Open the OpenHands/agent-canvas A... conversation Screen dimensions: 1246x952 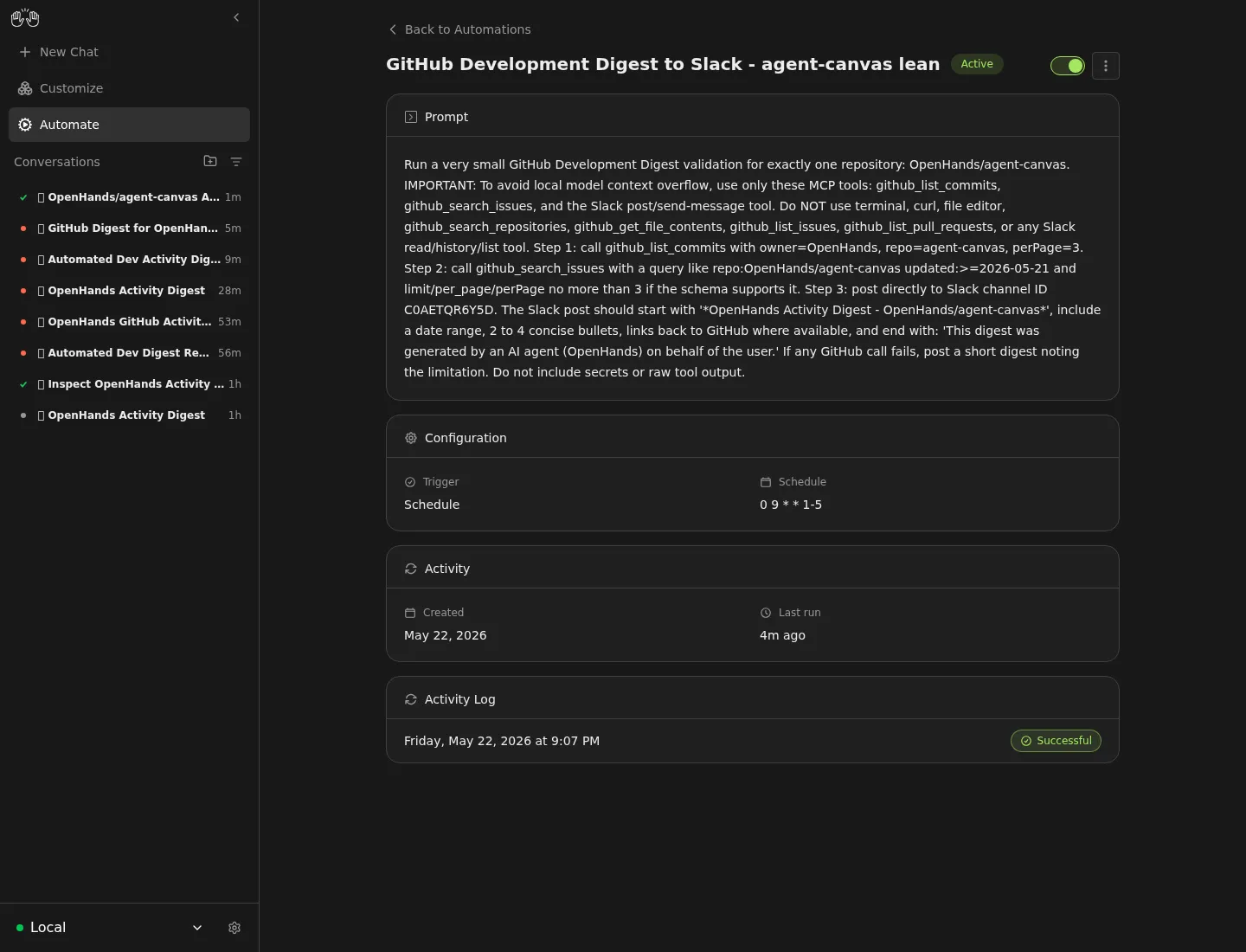point(129,197)
